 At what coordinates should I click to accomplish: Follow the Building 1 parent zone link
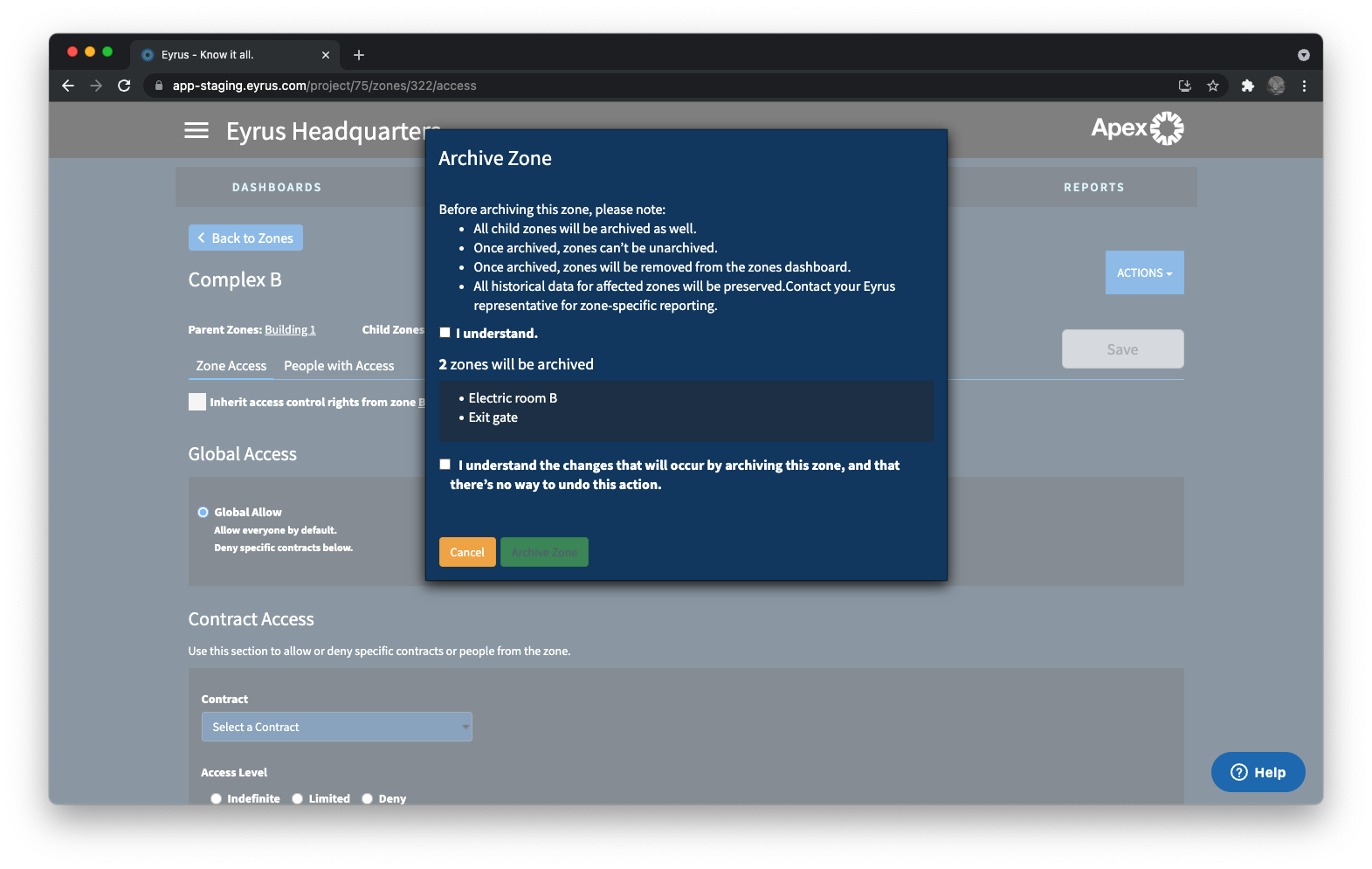click(290, 330)
